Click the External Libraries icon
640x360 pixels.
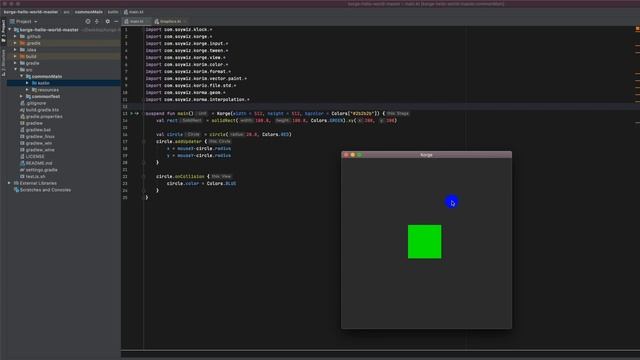[16, 183]
